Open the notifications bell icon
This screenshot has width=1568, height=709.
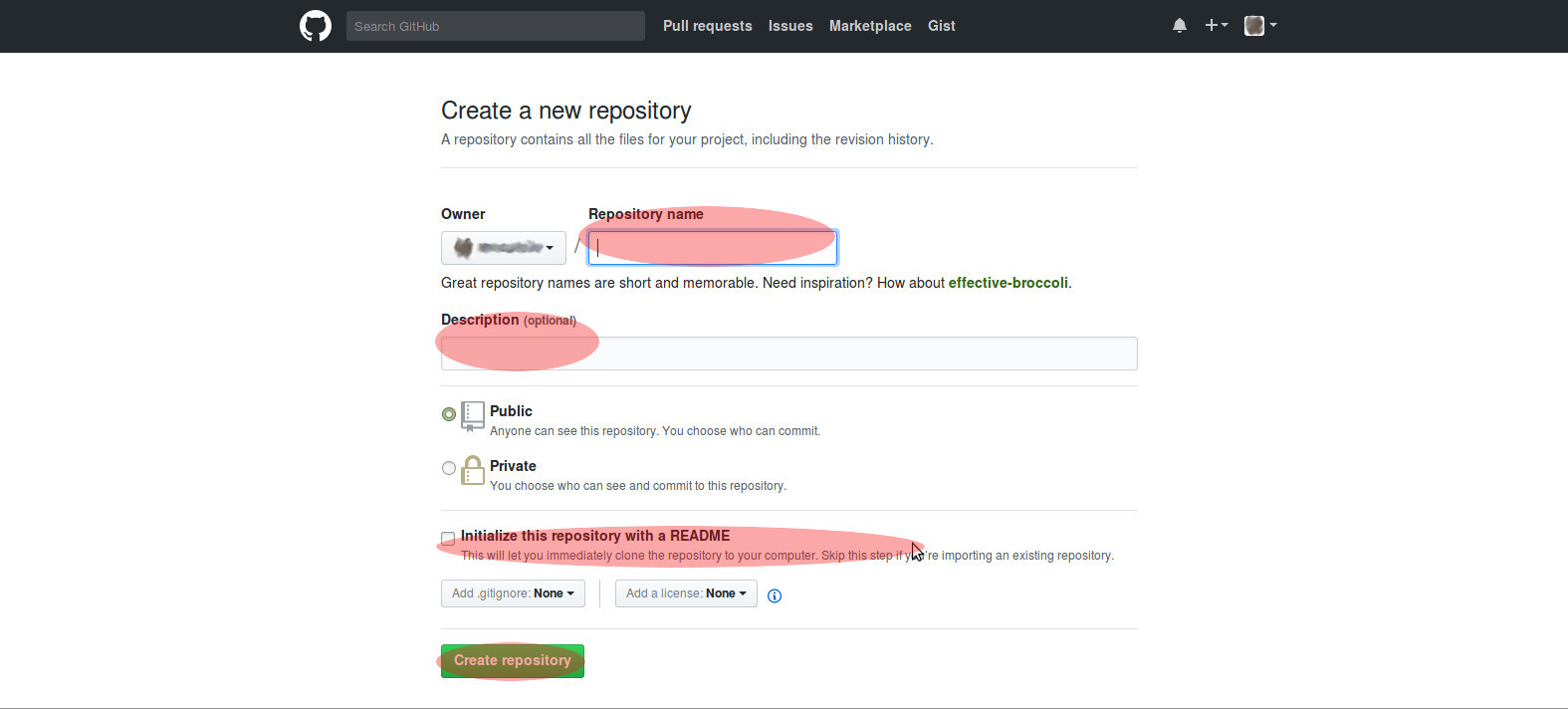[1180, 26]
